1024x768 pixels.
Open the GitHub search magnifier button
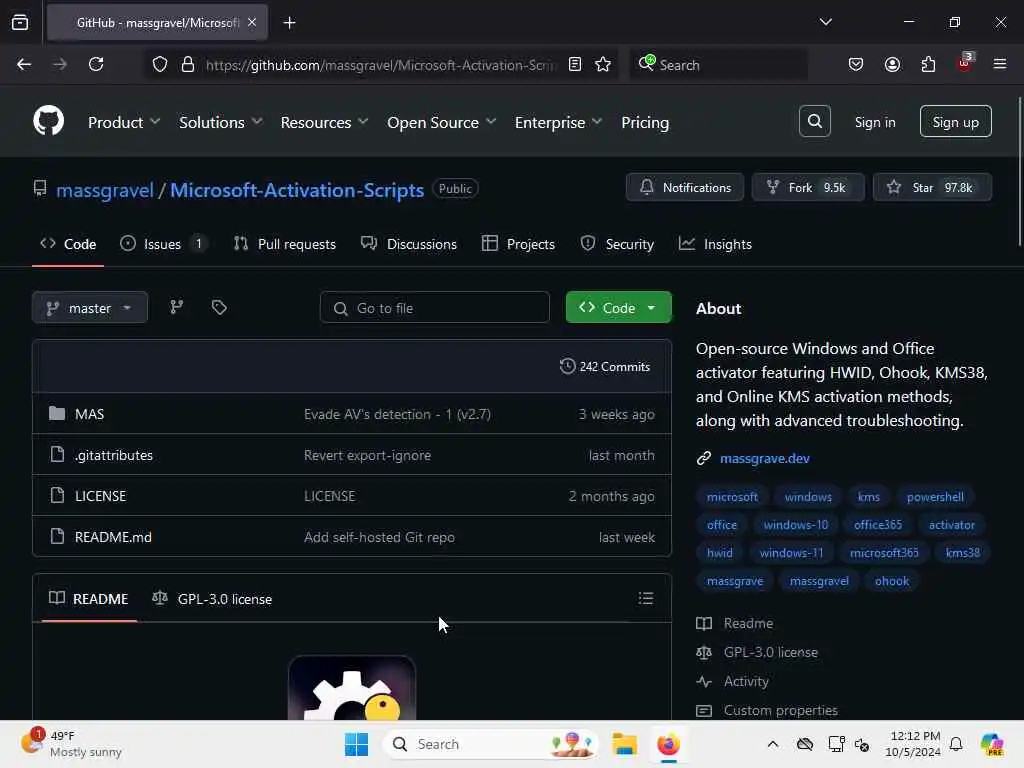point(814,121)
